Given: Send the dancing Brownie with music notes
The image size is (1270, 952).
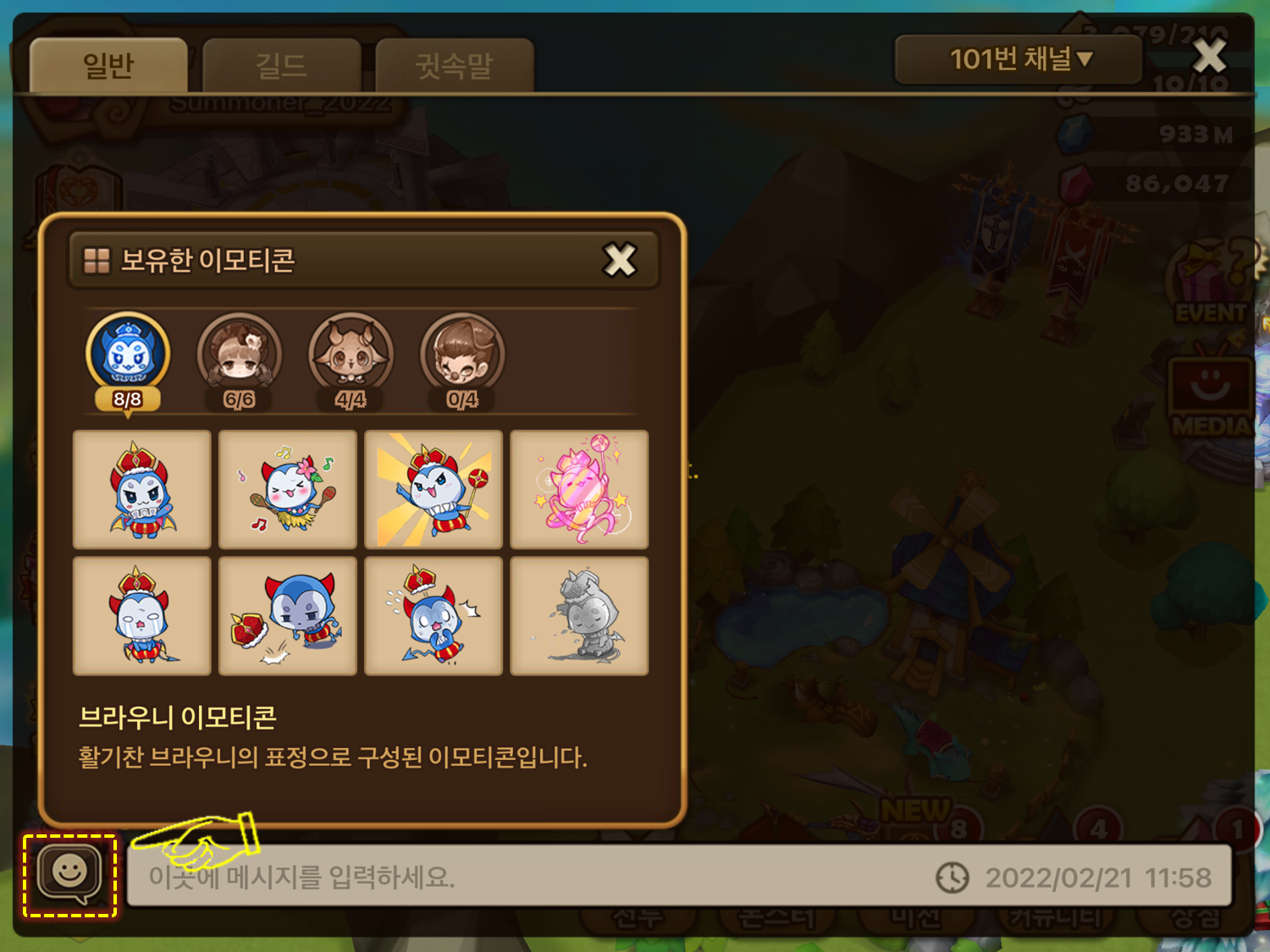Looking at the screenshot, I should click(288, 490).
